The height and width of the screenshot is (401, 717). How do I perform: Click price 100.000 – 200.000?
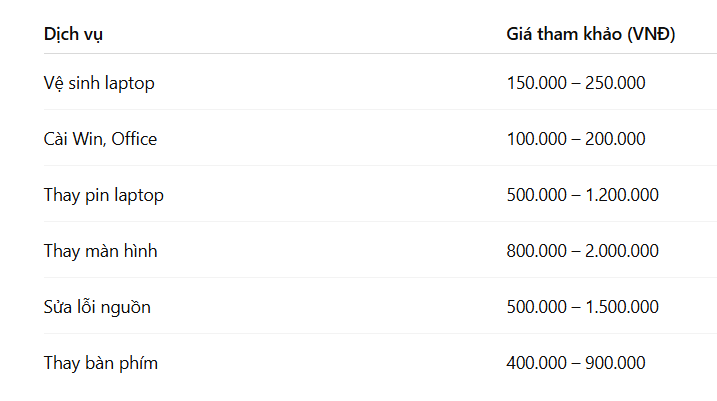[x=576, y=139]
